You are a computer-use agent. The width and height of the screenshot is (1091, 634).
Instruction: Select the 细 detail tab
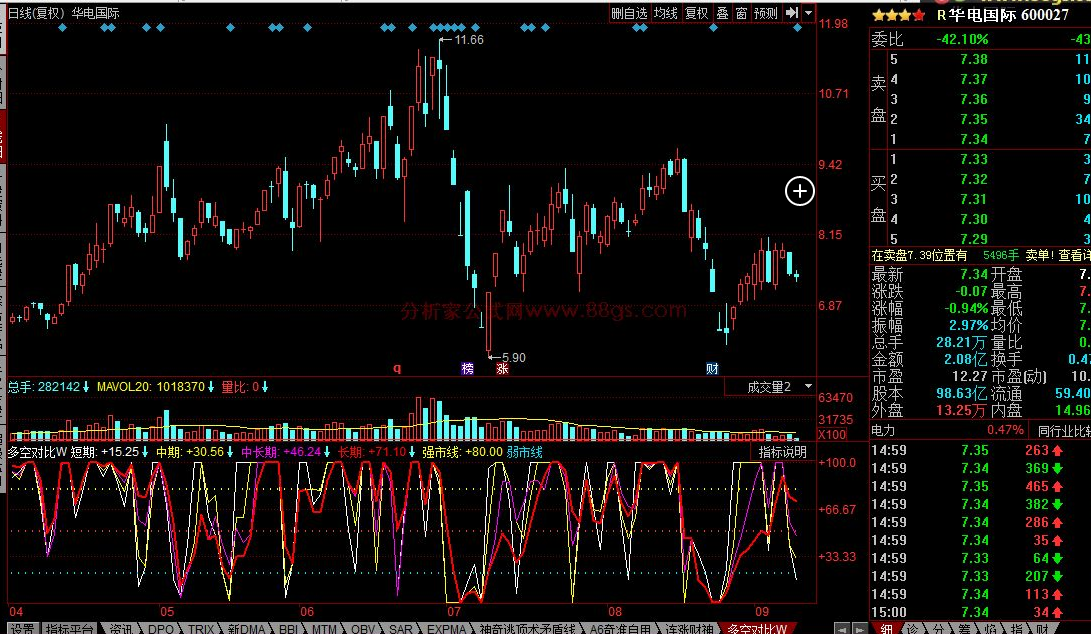886,628
